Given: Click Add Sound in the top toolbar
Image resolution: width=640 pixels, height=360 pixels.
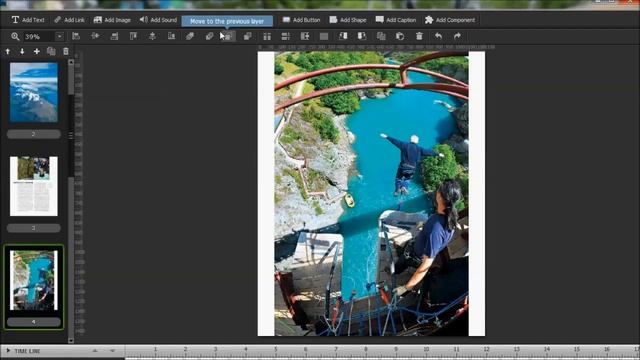Looking at the screenshot, I should [x=158, y=20].
